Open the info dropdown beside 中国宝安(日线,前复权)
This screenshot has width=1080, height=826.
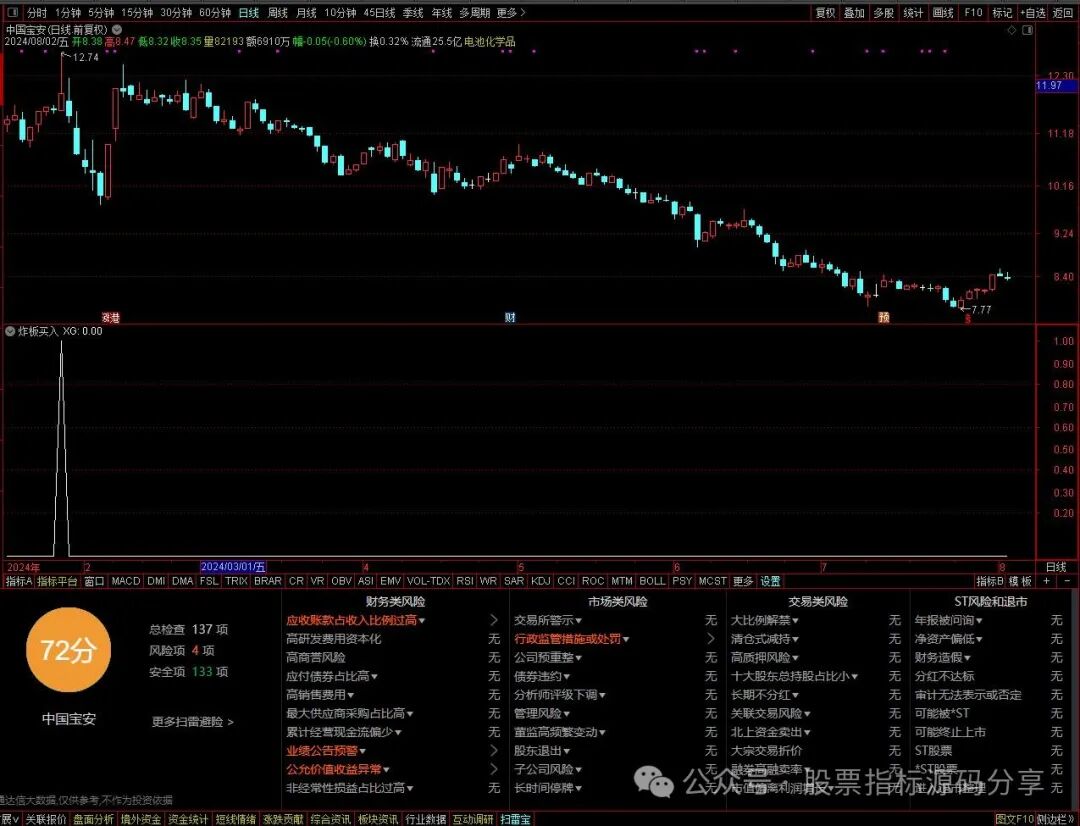117,30
